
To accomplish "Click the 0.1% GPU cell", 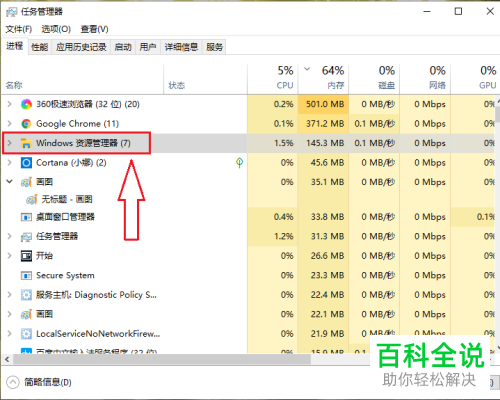I will click(x=473, y=217).
